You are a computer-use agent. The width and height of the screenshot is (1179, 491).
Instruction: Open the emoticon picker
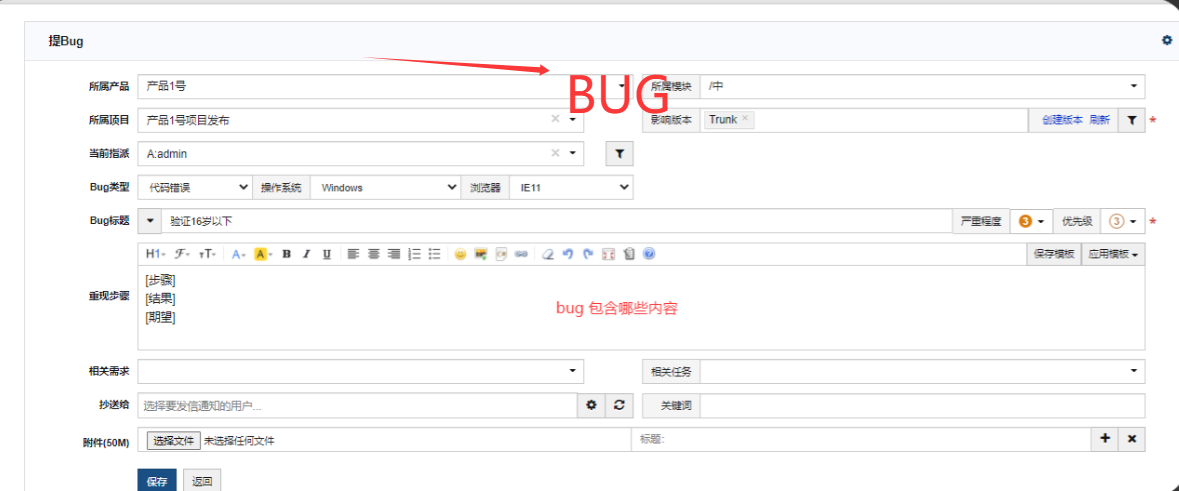pyautogui.click(x=460, y=254)
